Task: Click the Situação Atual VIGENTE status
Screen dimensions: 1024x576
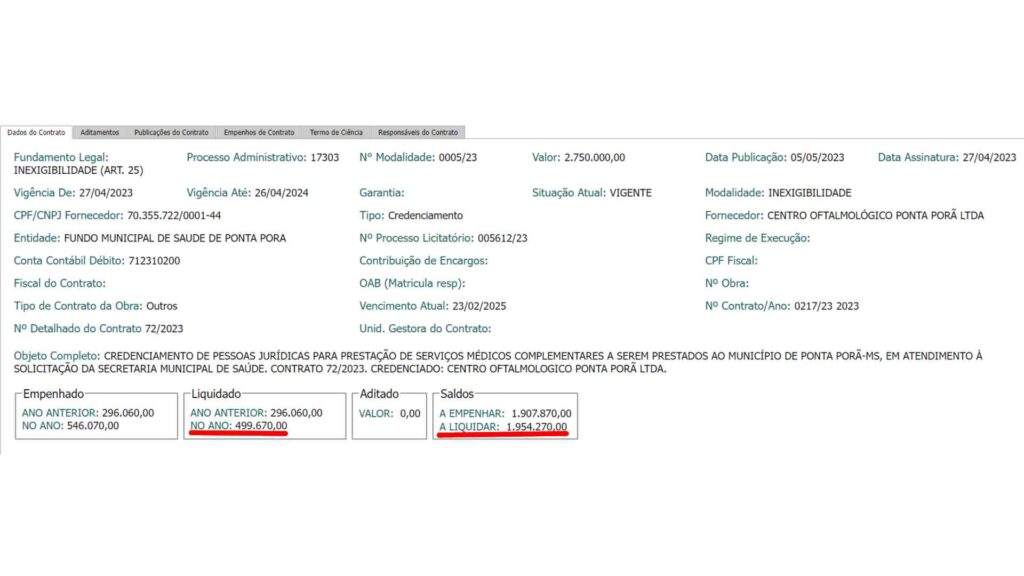Action: click(x=630, y=192)
